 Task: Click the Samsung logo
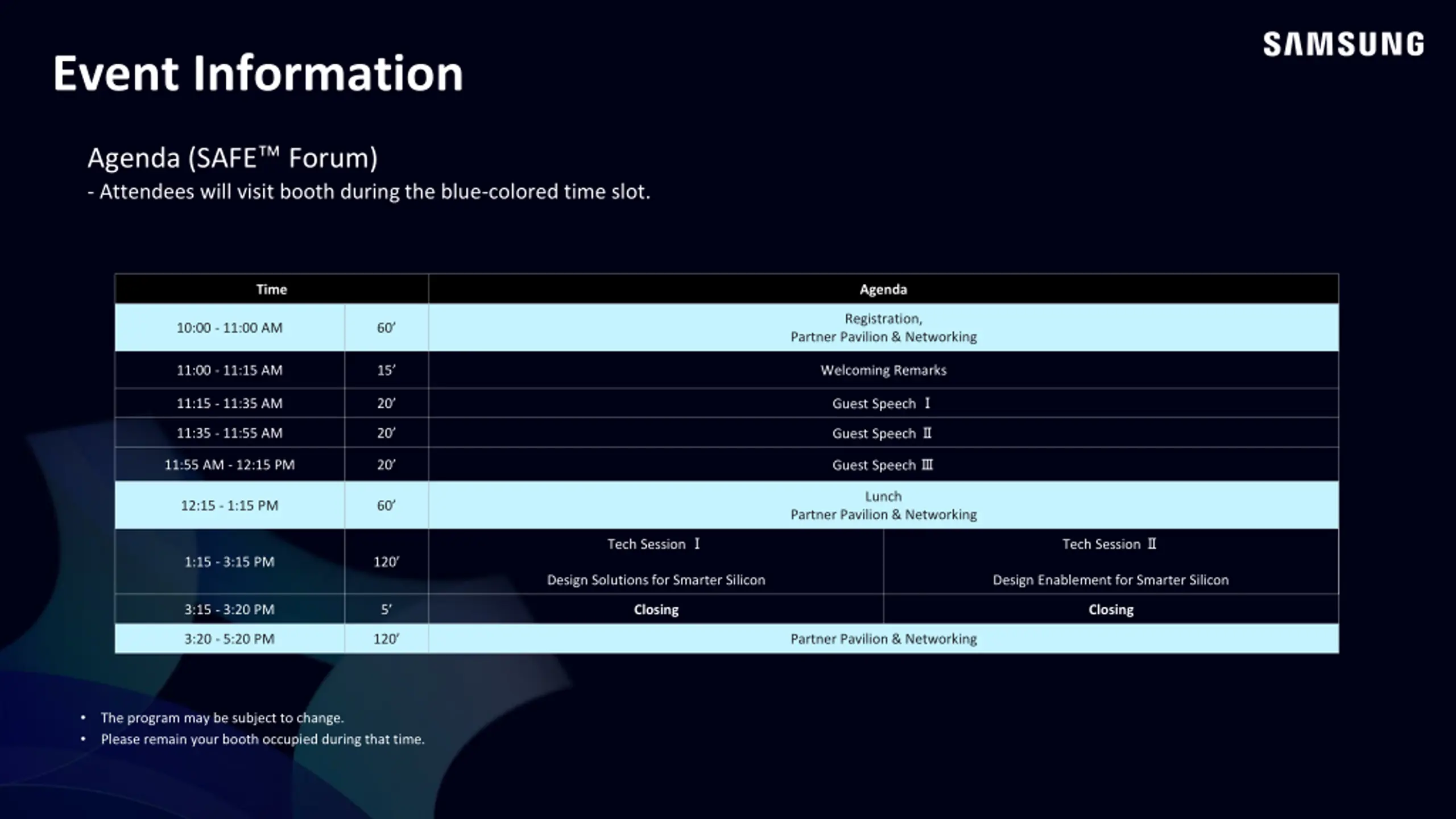1343,44
